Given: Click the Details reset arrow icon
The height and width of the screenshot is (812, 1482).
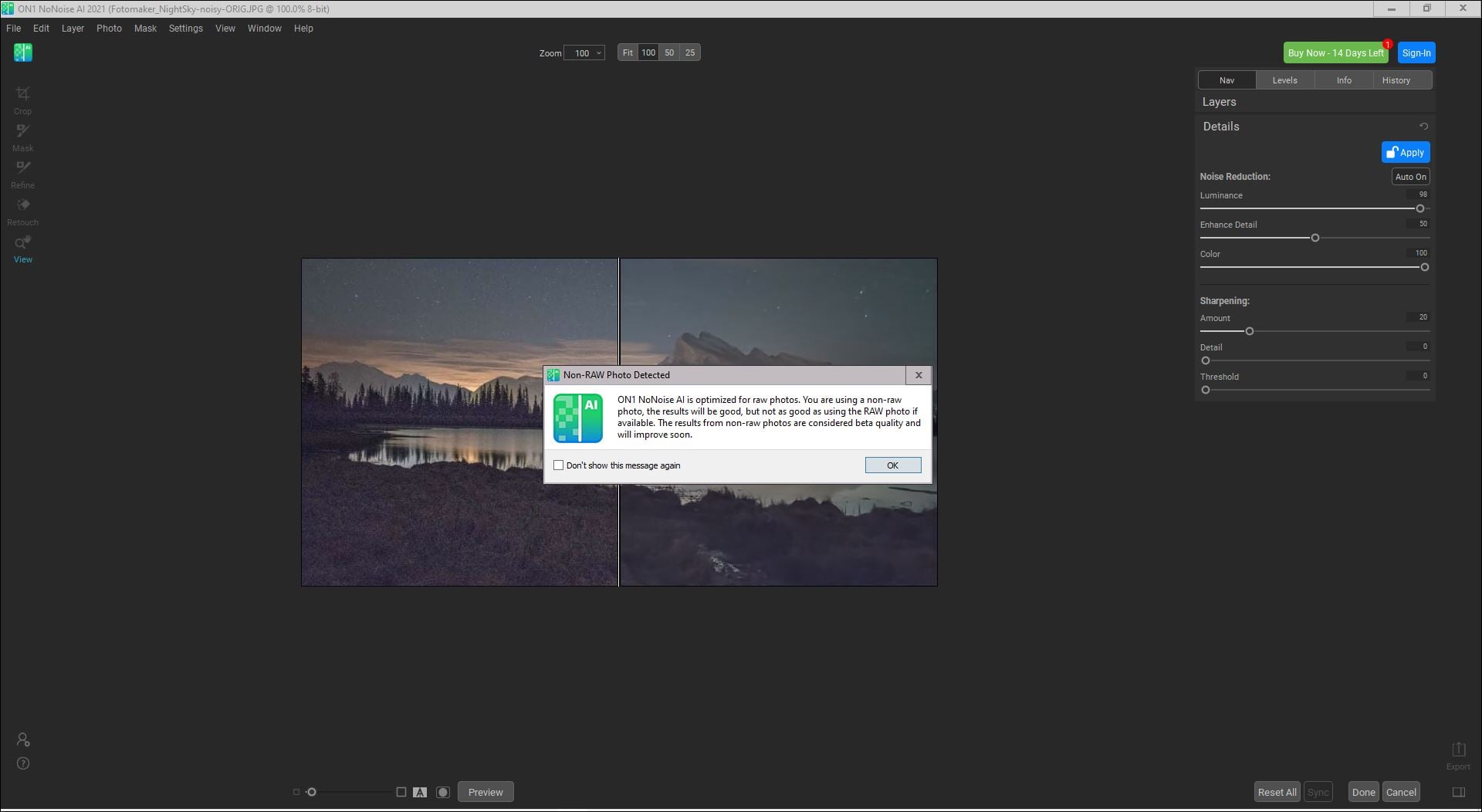Looking at the screenshot, I should [x=1423, y=127].
